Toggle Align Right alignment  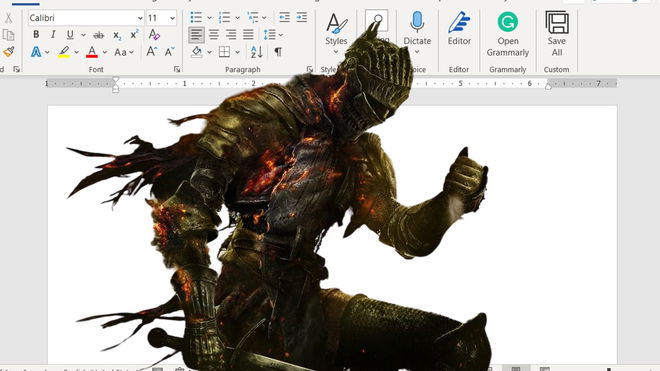pos(231,35)
